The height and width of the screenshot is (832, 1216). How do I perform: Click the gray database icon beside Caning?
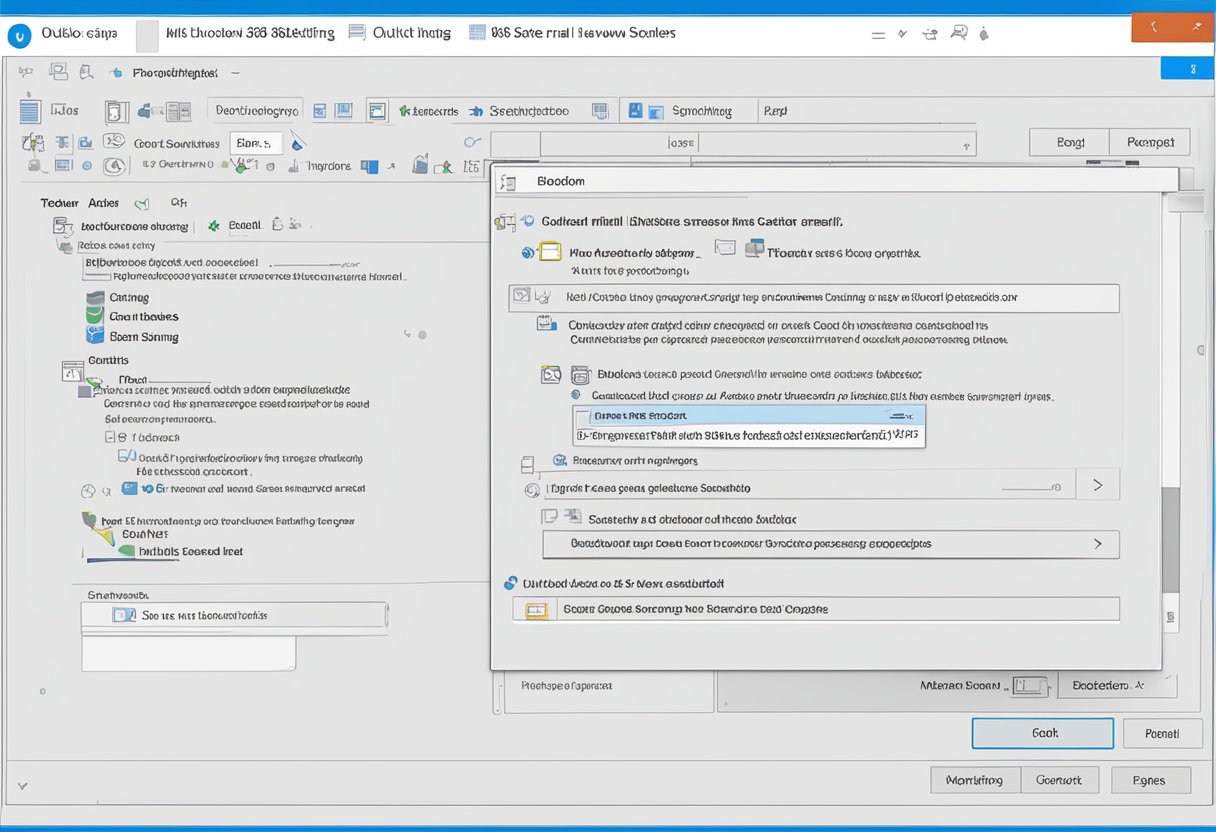click(x=95, y=298)
